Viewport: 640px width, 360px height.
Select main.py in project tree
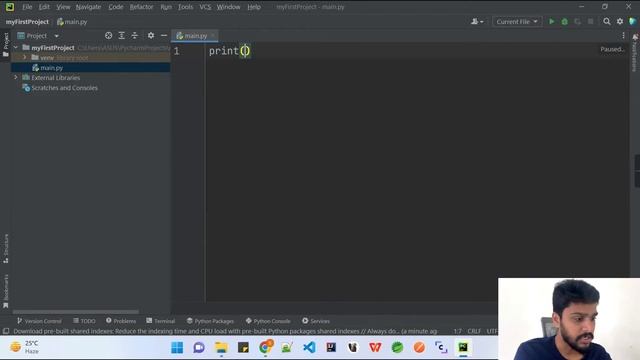(51, 68)
